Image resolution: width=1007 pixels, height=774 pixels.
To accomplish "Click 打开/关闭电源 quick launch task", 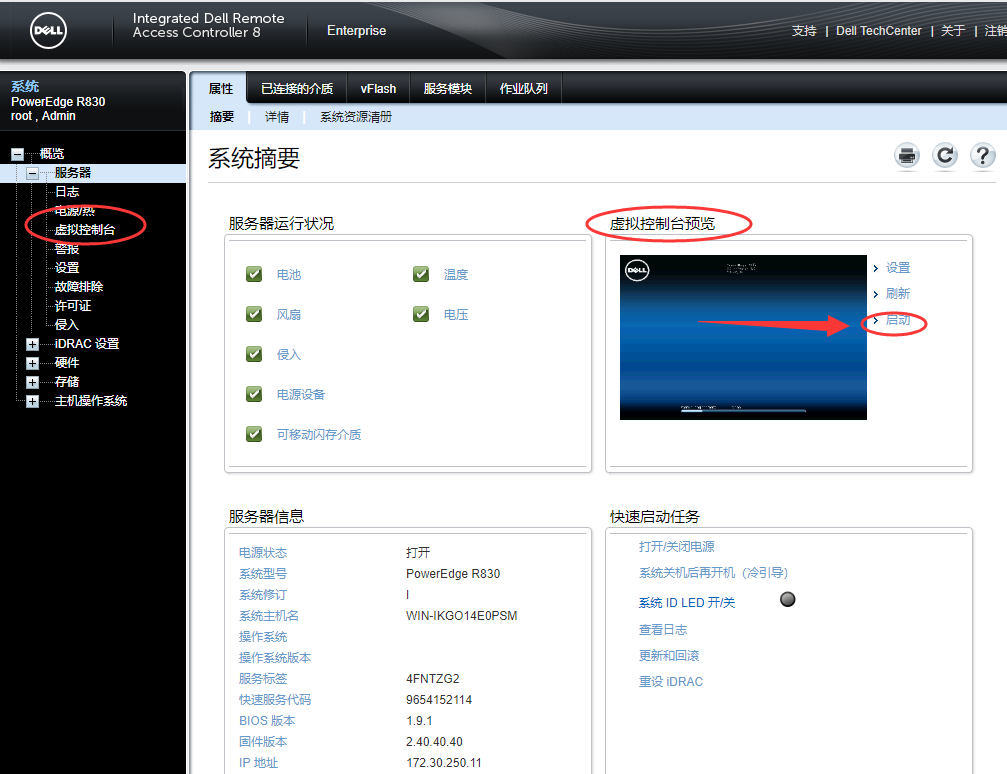I will tap(676, 547).
